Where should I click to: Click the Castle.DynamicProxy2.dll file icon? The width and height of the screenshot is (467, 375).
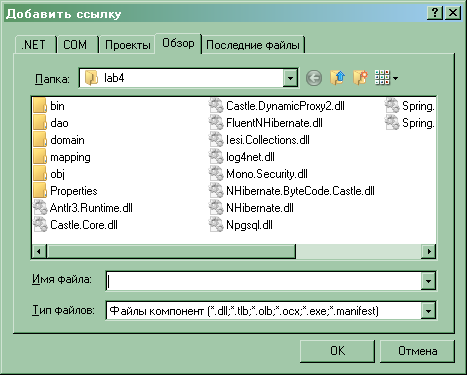[x=216, y=106]
